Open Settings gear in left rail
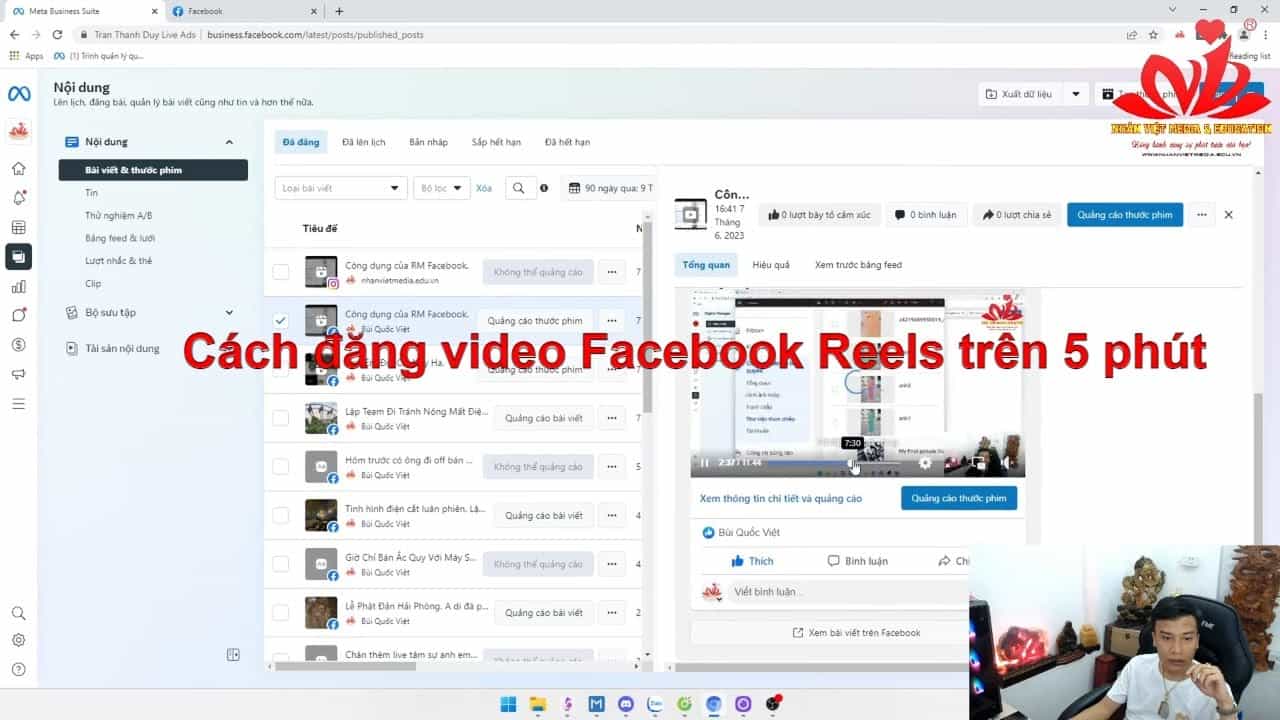The width and height of the screenshot is (1280, 720). [18, 641]
